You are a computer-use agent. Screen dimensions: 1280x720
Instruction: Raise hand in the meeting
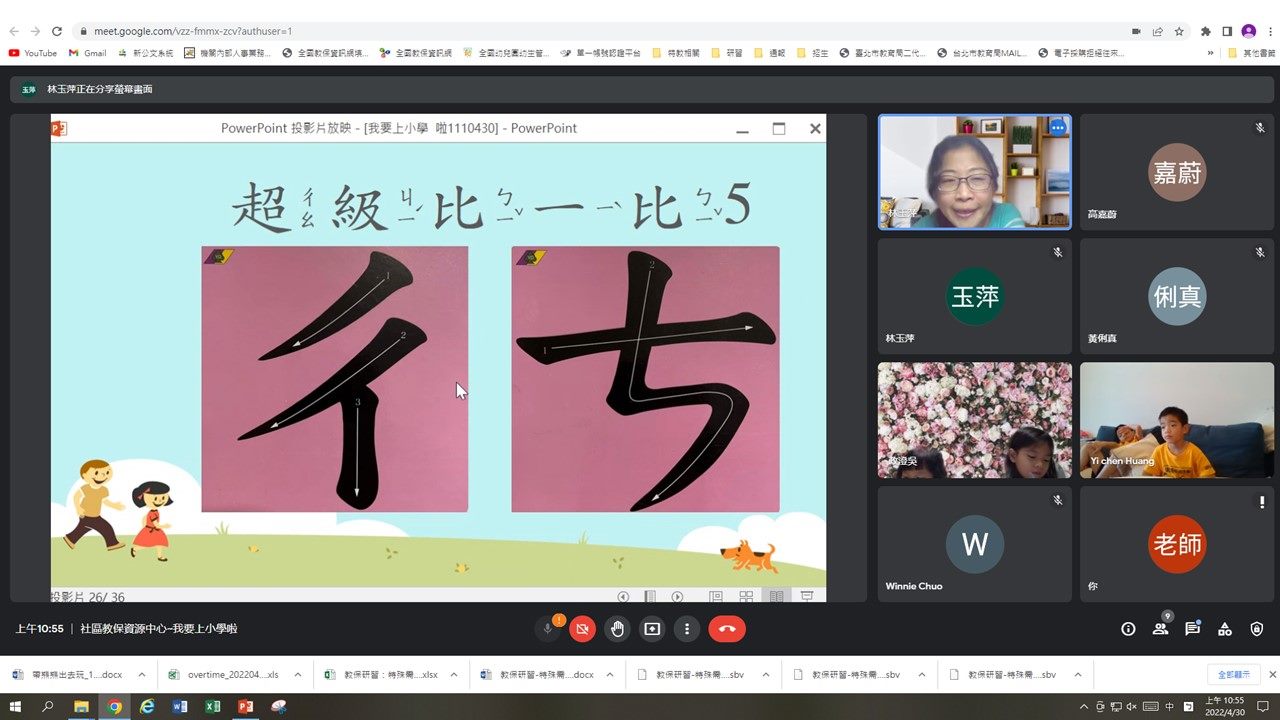point(617,629)
